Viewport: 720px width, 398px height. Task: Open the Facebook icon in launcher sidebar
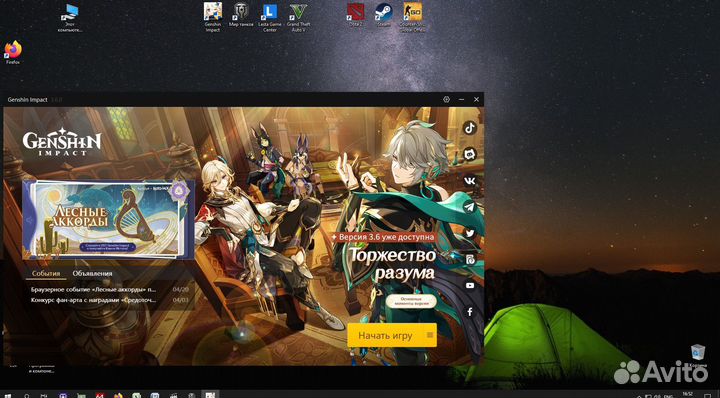469,312
